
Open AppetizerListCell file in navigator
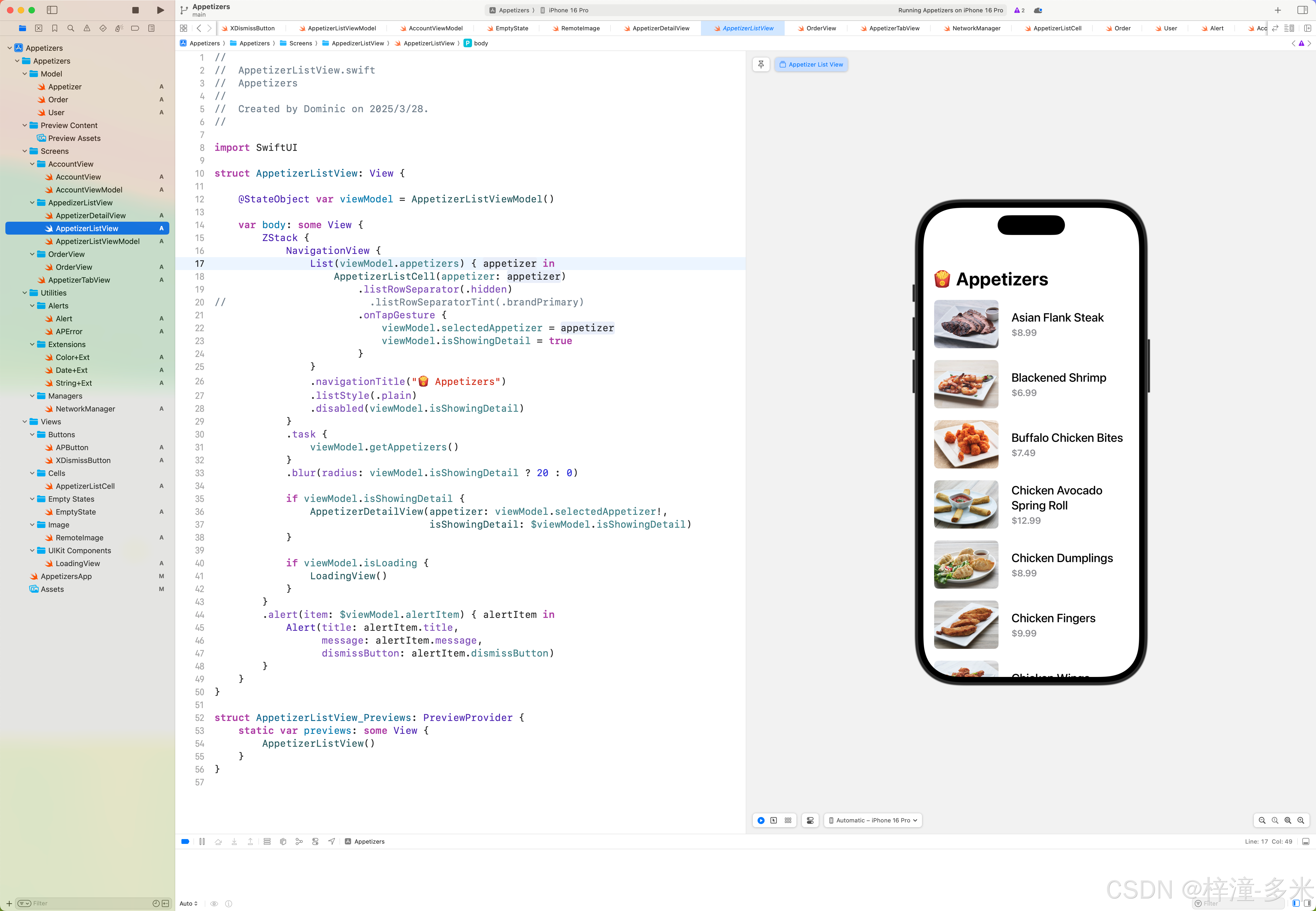(x=85, y=486)
